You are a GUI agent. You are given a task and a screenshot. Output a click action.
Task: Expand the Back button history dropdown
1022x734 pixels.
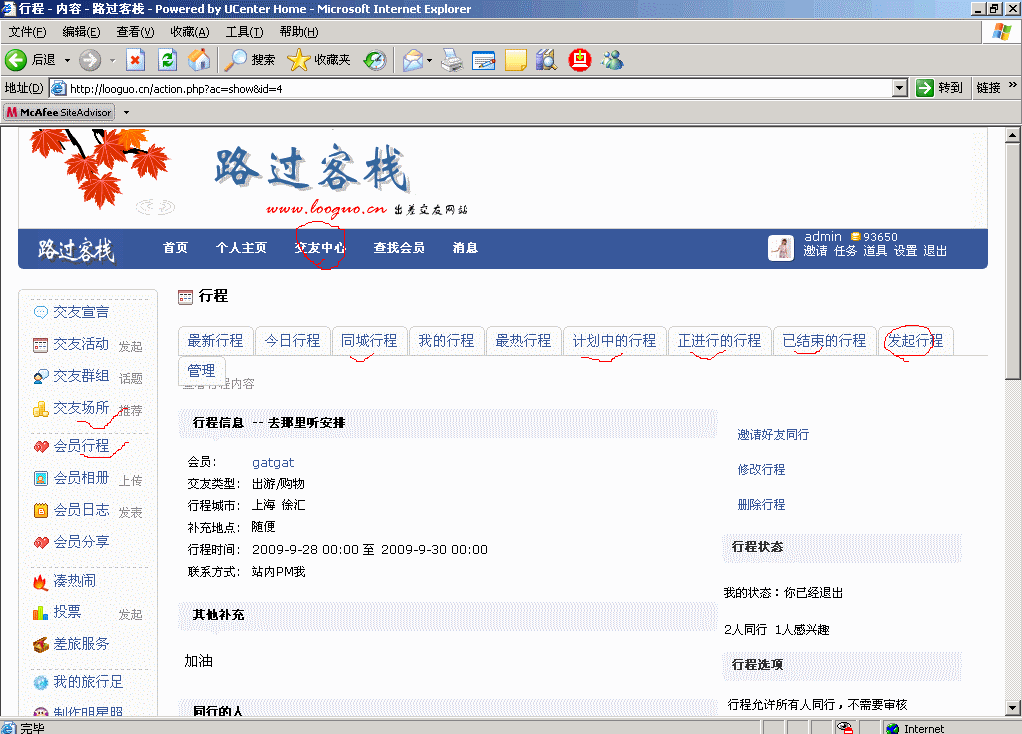point(67,60)
